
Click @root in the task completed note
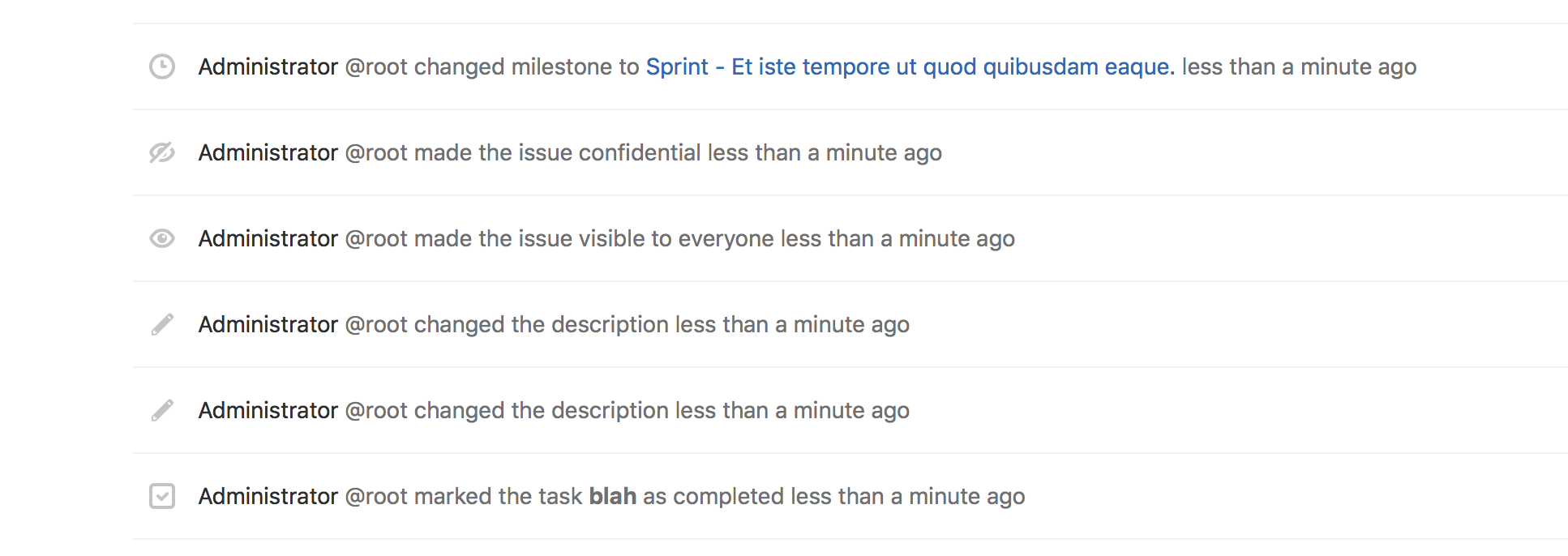pyautogui.click(x=376, y=496)
